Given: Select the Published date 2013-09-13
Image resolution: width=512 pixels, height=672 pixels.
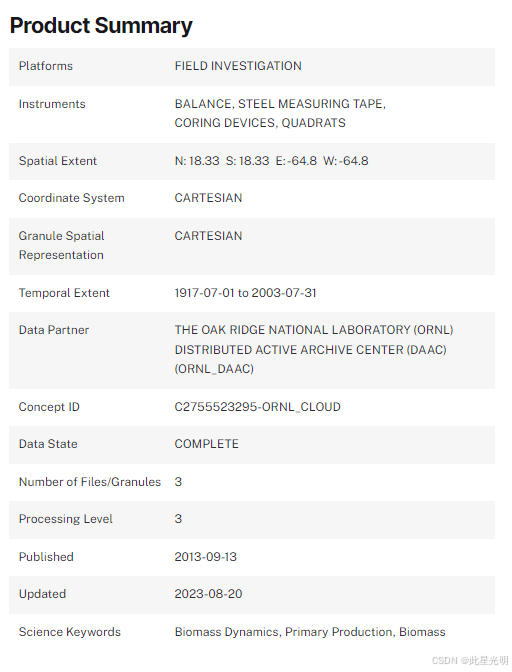Looking at the screenshot, I should 206,557.
